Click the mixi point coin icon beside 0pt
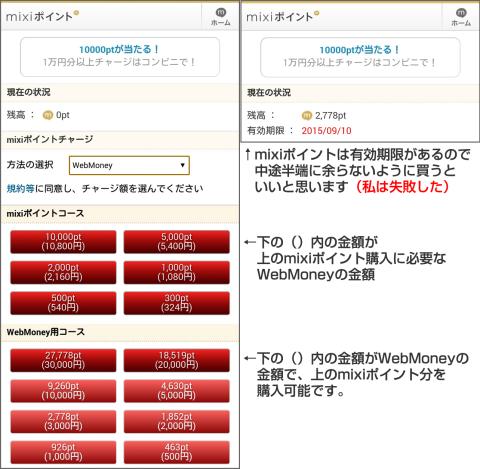Screen dimensions: 480x469 48,115
